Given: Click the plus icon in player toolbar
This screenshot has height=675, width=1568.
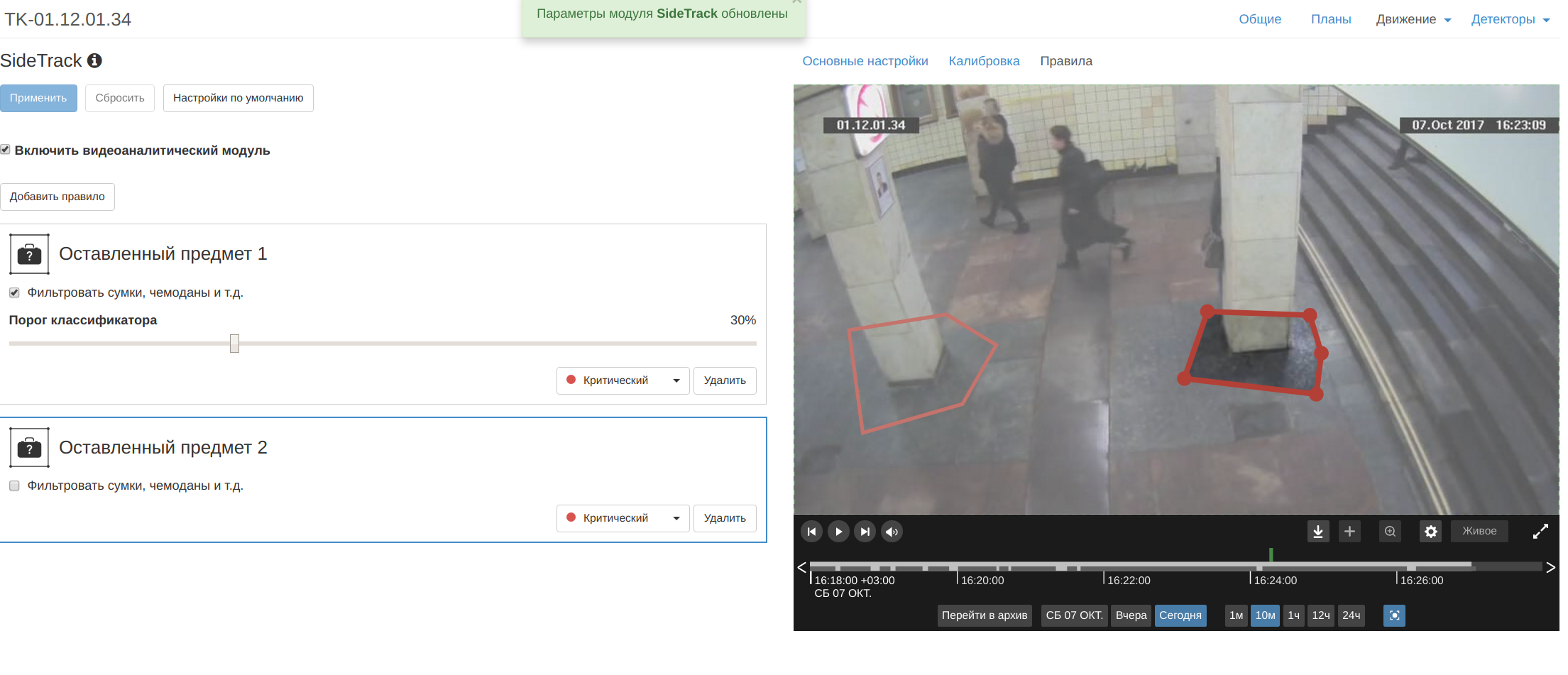Looking at the screenshot, I should click(1349, 532).
